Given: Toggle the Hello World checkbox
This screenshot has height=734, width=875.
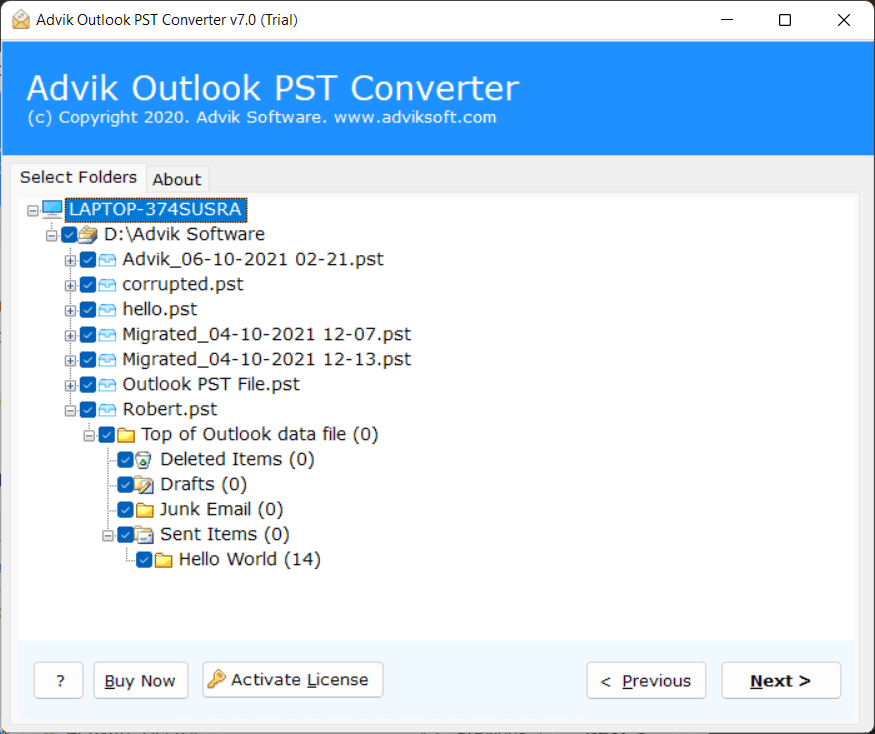Looking at the screenshot, I should click(x=144, y=560).
